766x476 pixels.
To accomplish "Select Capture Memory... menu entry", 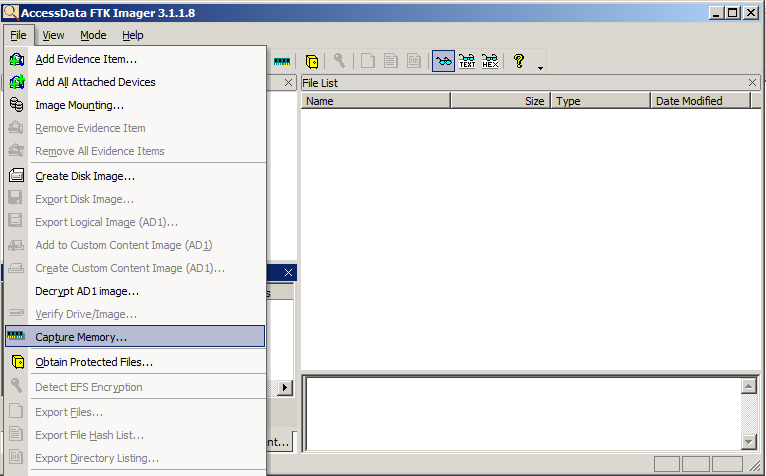I will coord(135,337).
